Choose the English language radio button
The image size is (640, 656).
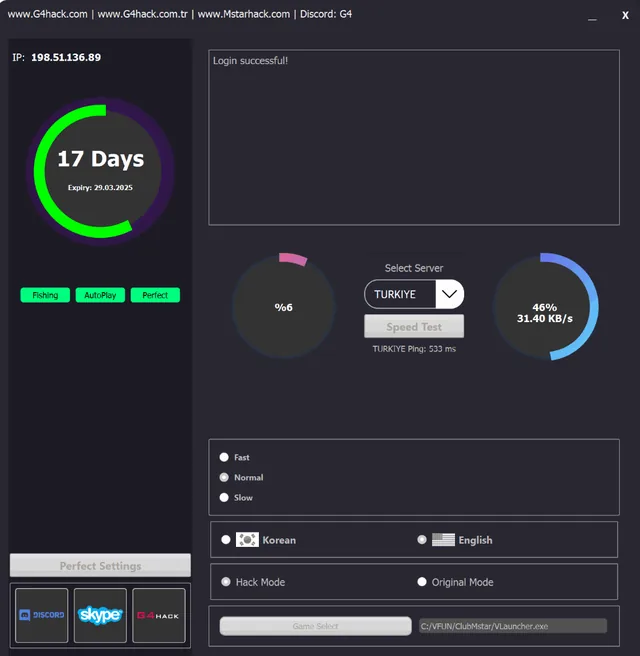click(x=422, y=540)
